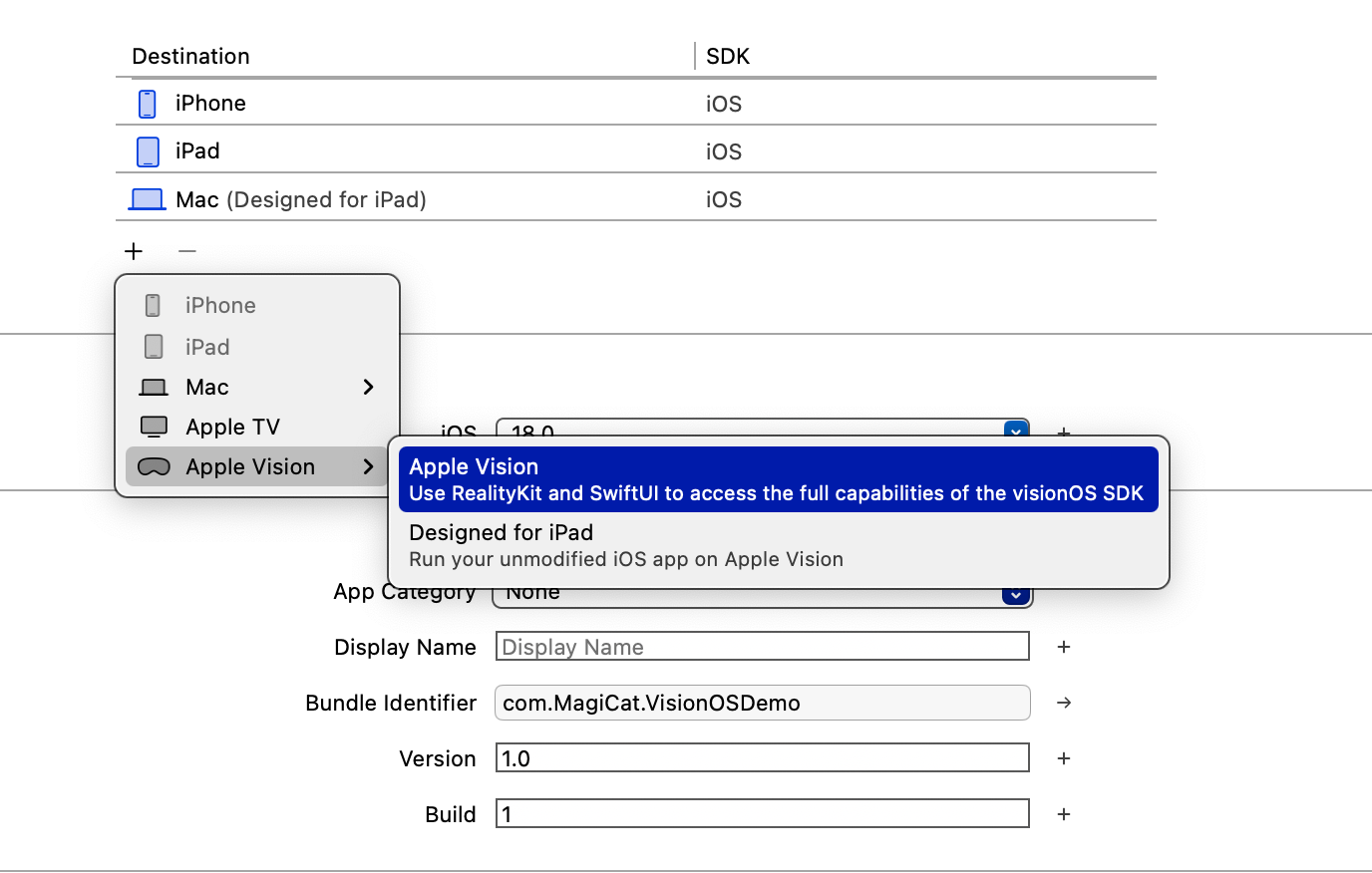Select the iPhone icon in destination table
This screenshot has height=873, width=1372.
pyautogui.click(x=148, y=104)
